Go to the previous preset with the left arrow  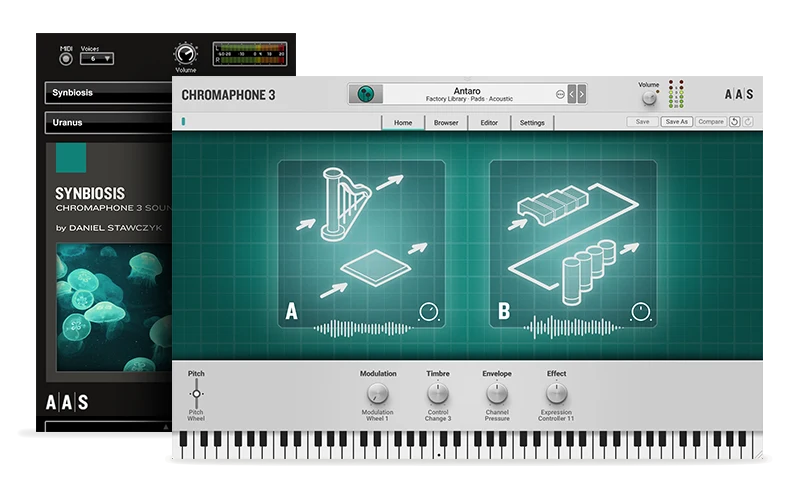pos(571,94)
